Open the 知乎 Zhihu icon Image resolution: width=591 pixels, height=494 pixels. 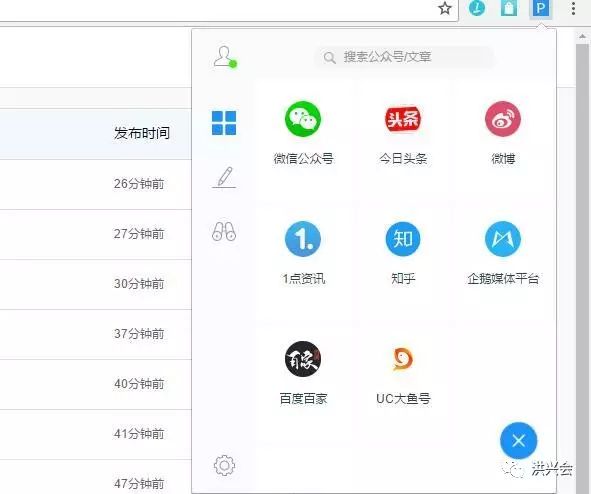(x=403, y=239)
